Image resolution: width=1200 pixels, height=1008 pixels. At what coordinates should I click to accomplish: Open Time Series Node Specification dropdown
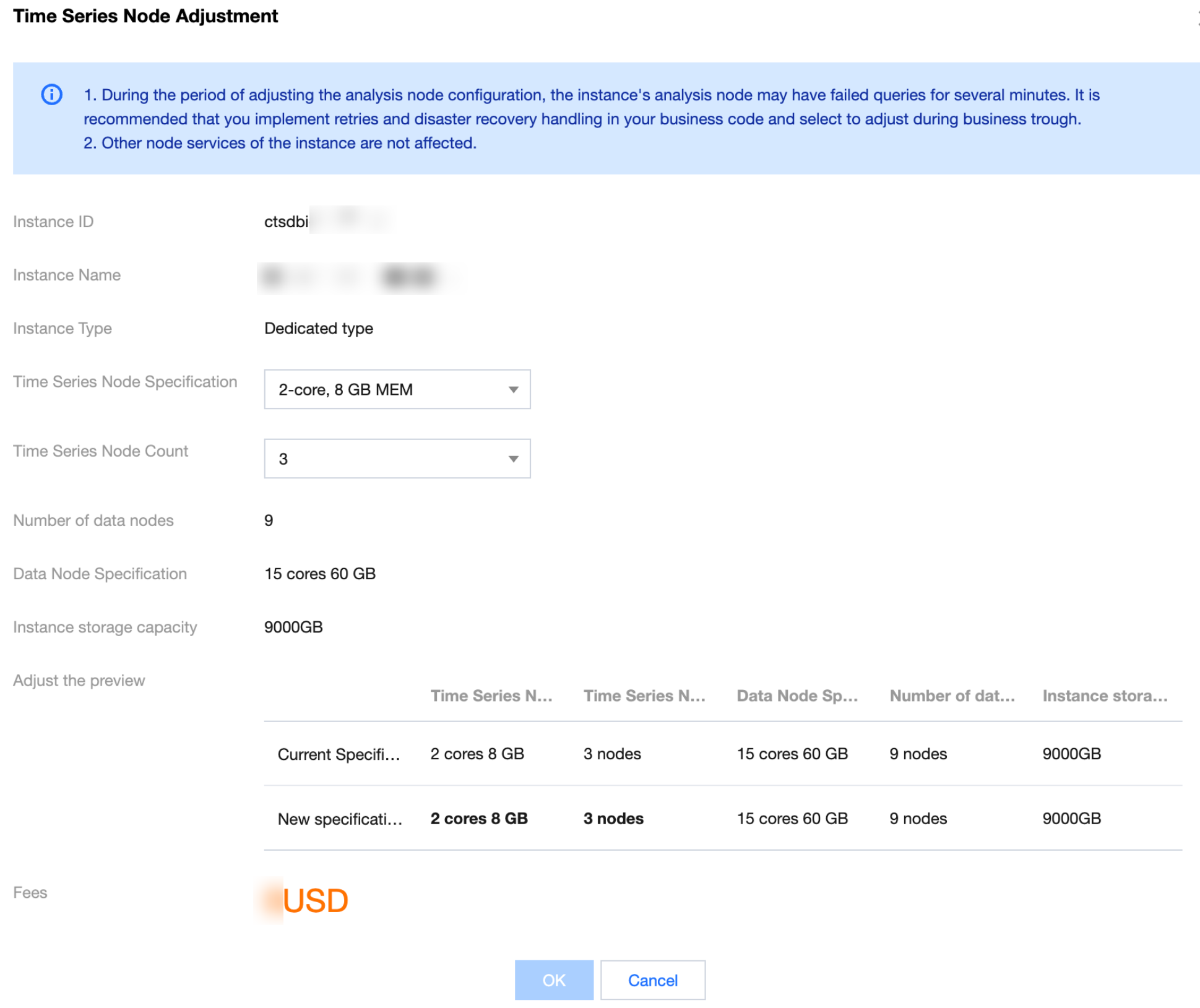(396, 389)
